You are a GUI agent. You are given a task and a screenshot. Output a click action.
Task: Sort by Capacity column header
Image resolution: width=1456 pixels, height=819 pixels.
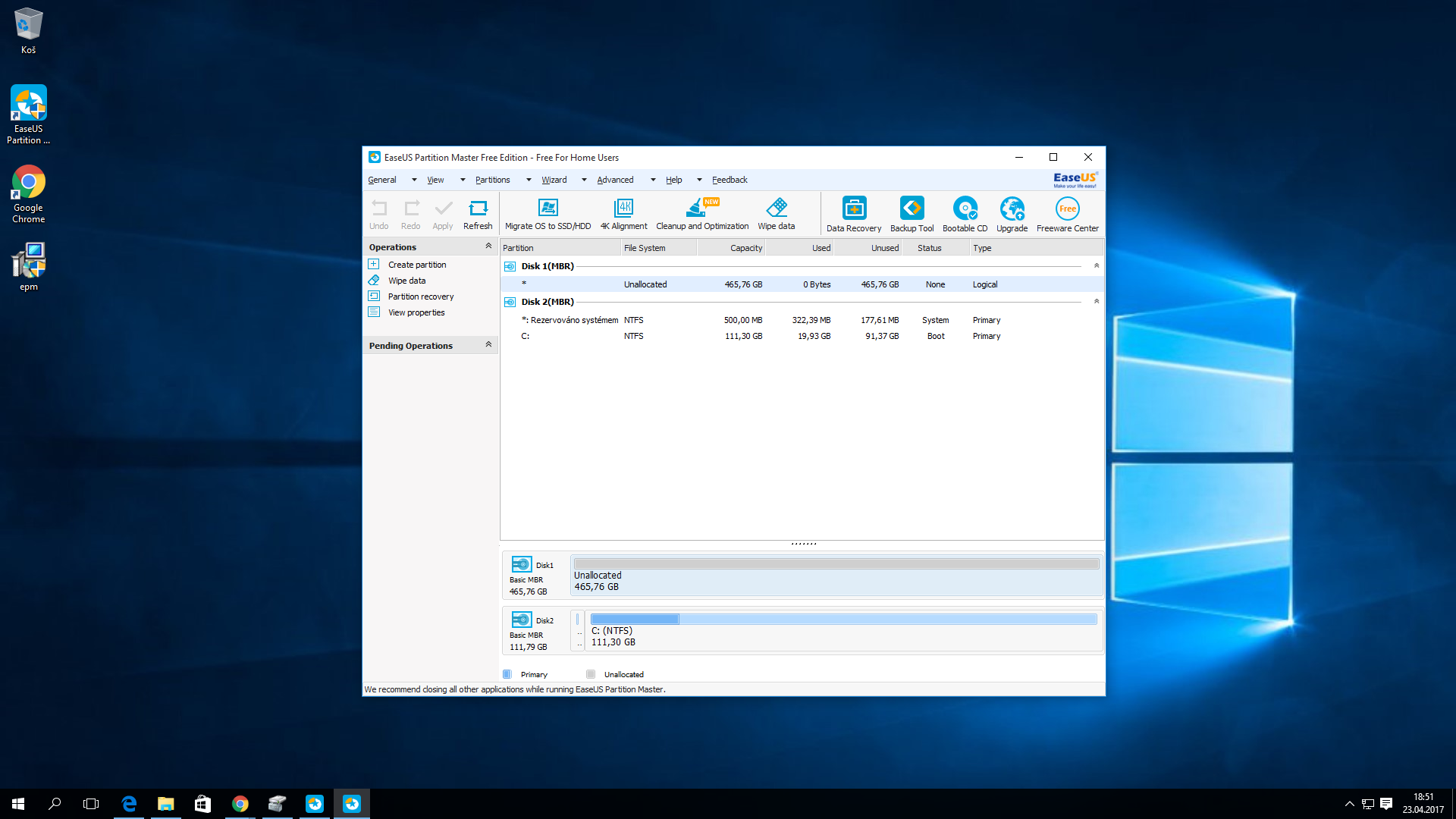pos(731,248)
